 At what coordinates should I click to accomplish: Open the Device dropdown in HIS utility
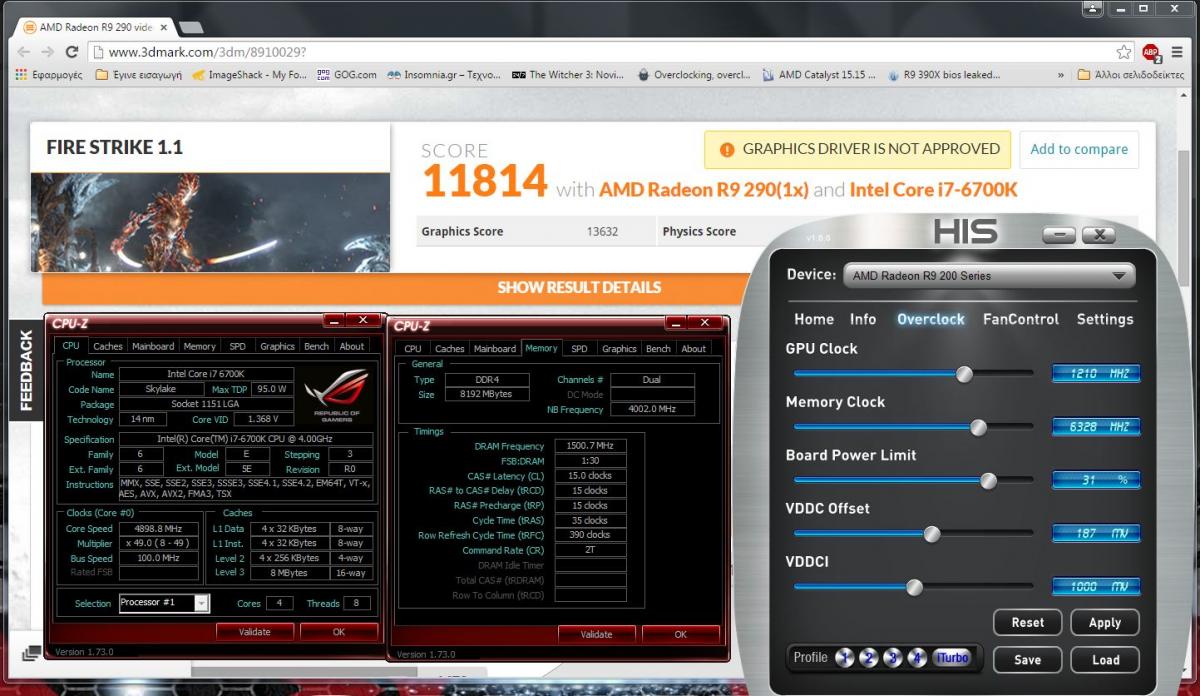coord(989,276)
